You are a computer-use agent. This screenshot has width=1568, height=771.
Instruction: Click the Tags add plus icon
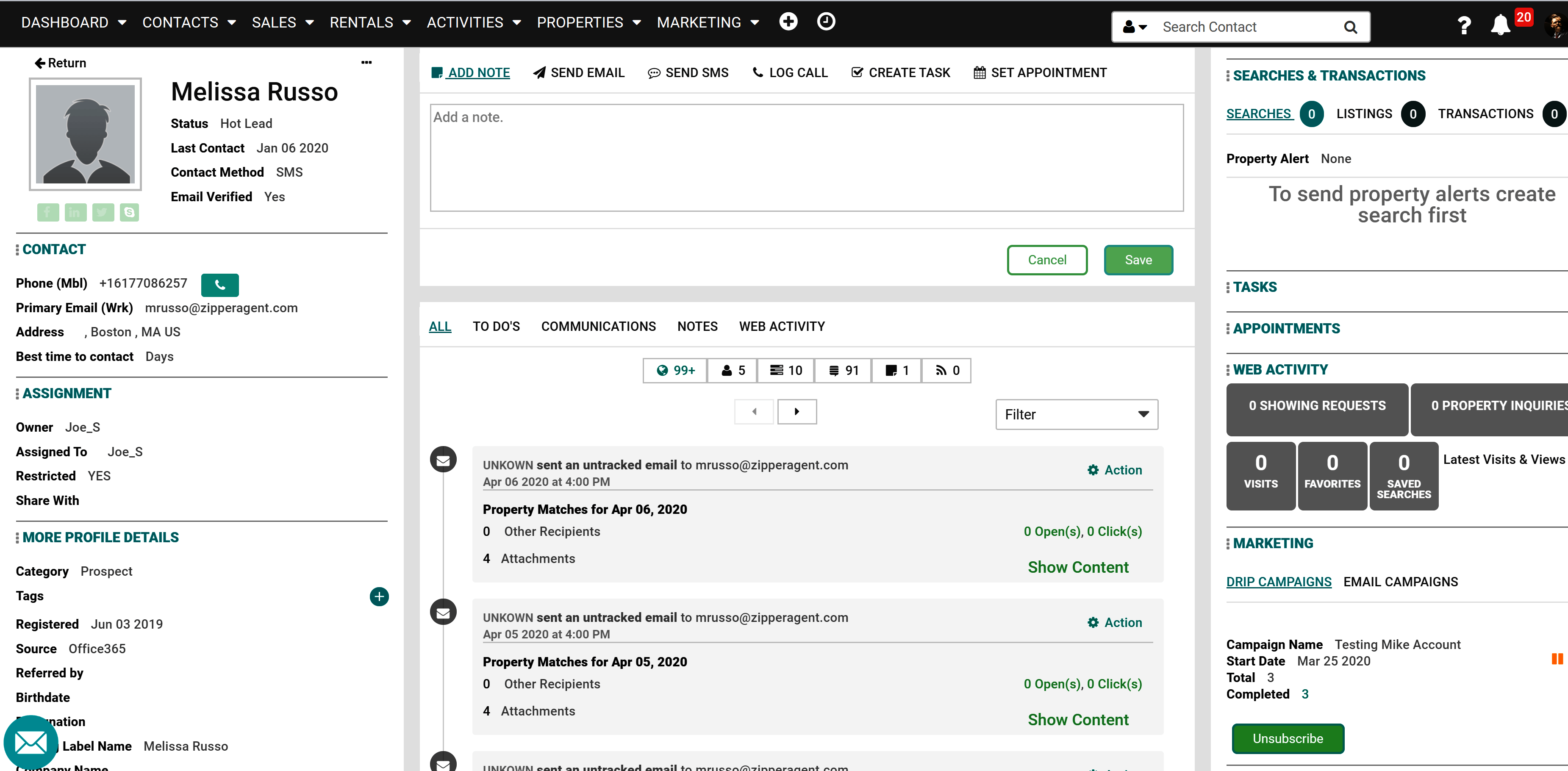pyautogui.click(x=379, y=596)
